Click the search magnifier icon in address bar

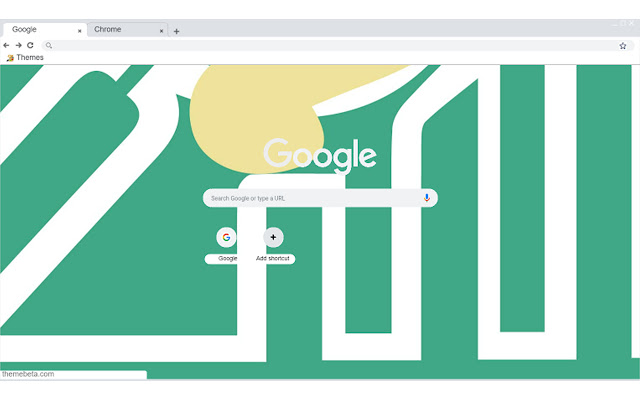coord(49,45)
